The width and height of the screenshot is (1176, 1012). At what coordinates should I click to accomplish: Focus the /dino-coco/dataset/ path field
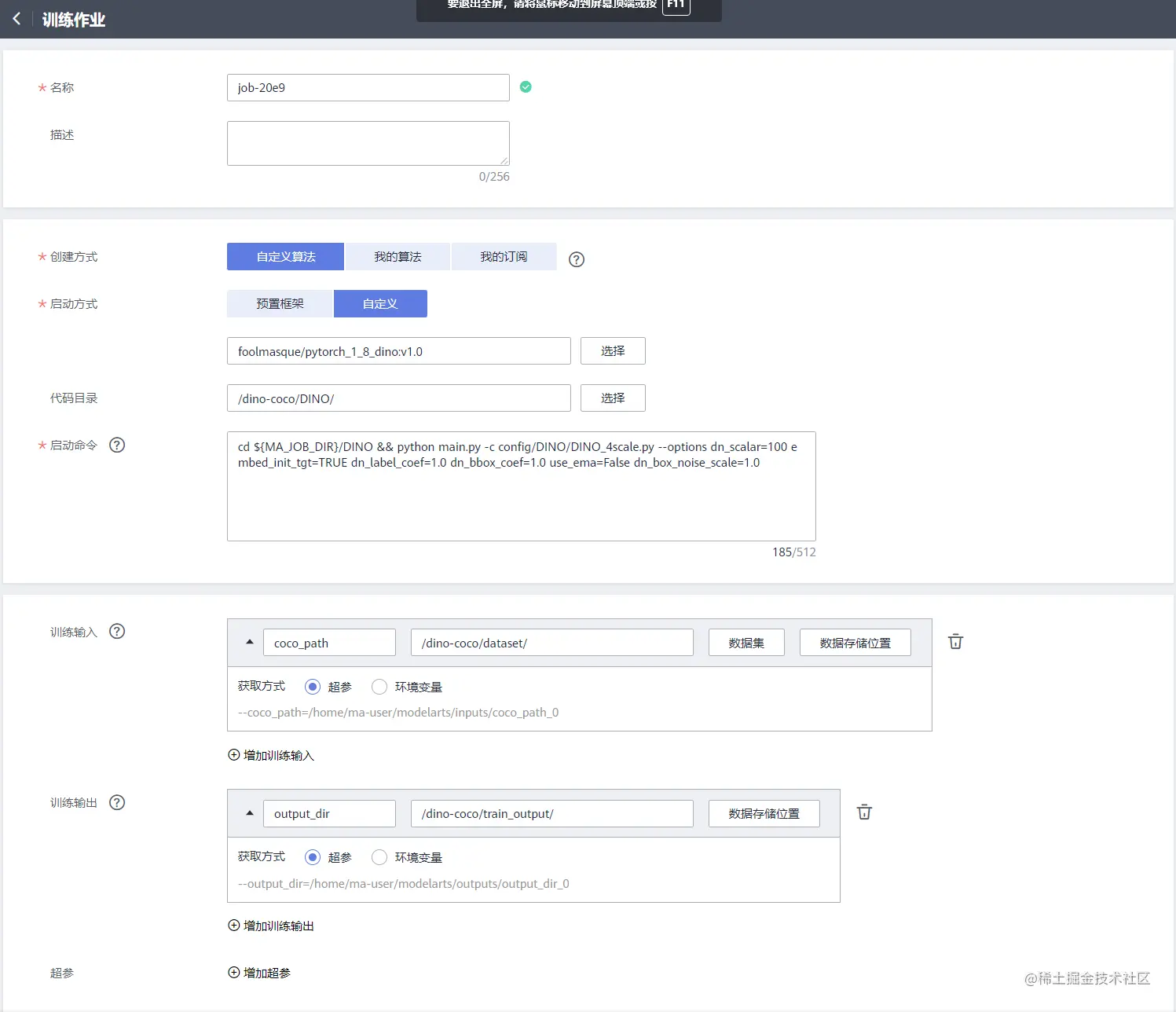click(x=552, y=643)
